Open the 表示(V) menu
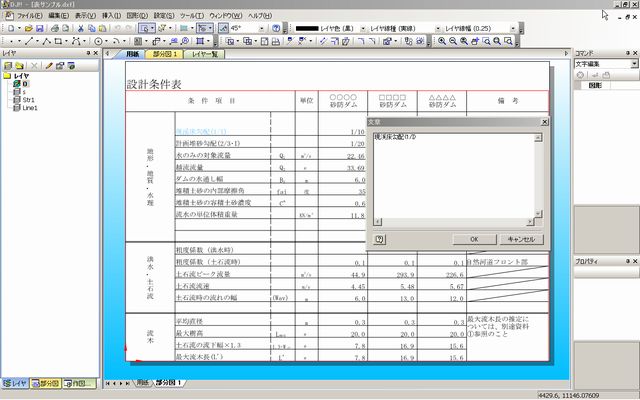The image size is (640, 400). point(85,16)
